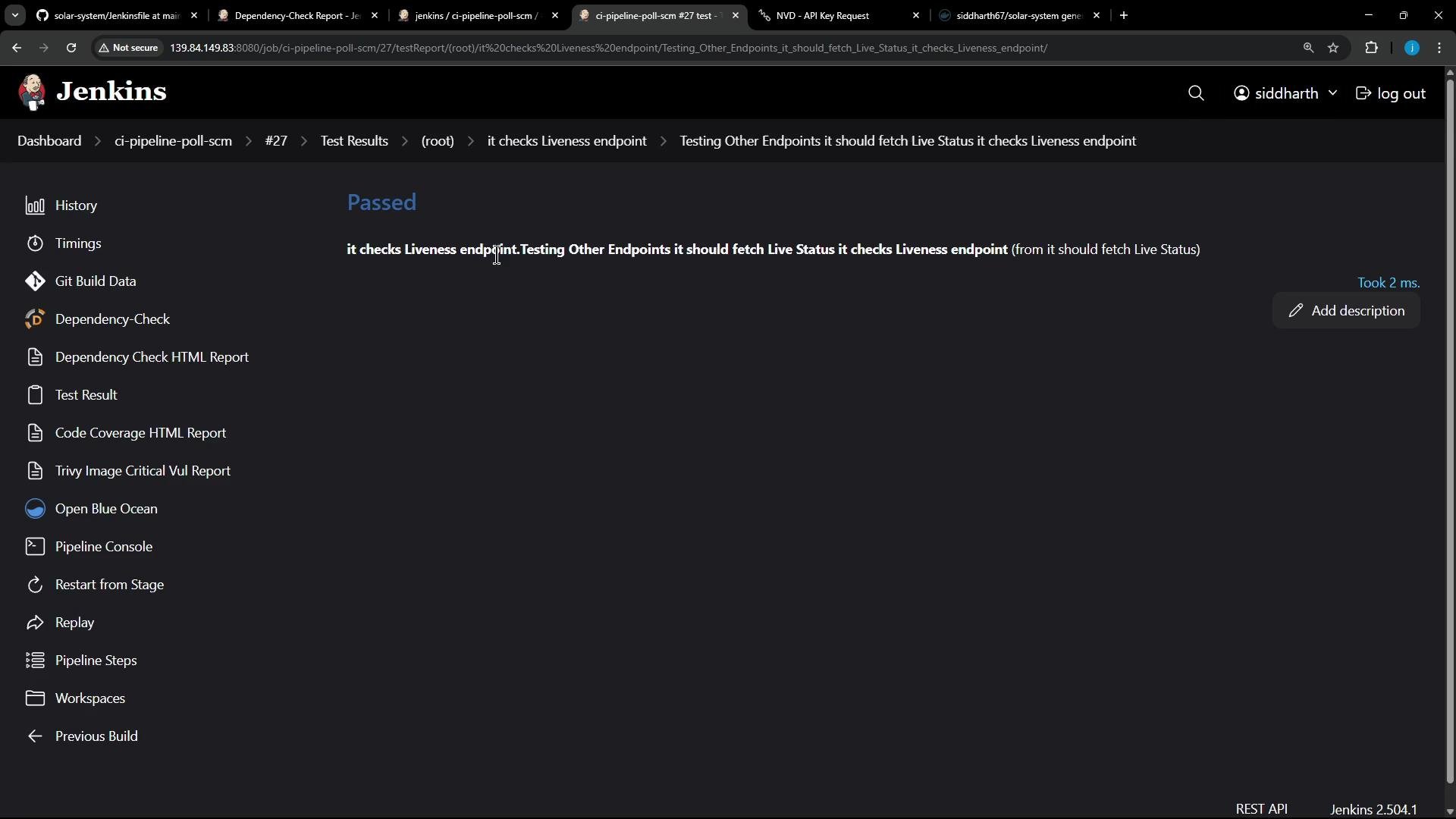Screen dimensions: 1456x819
Task: Open Timings clock icon link
Action: [x=64, y=243]
